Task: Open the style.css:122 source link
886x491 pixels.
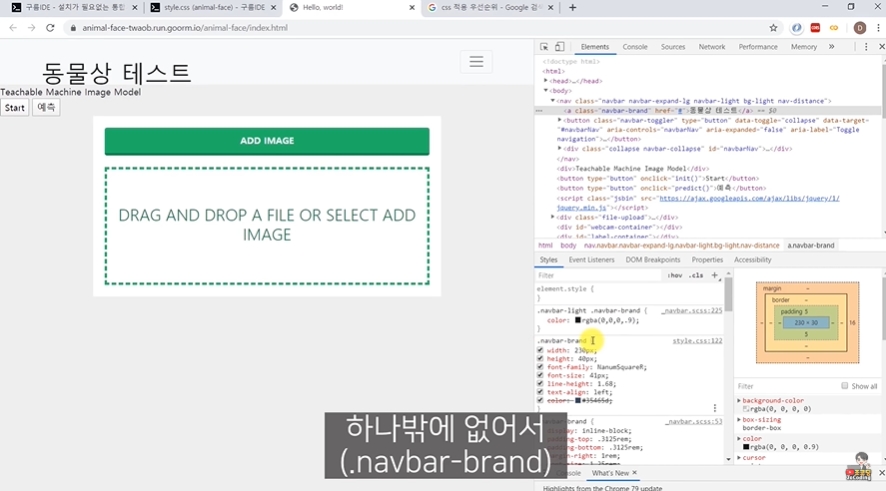Action: 697,341
